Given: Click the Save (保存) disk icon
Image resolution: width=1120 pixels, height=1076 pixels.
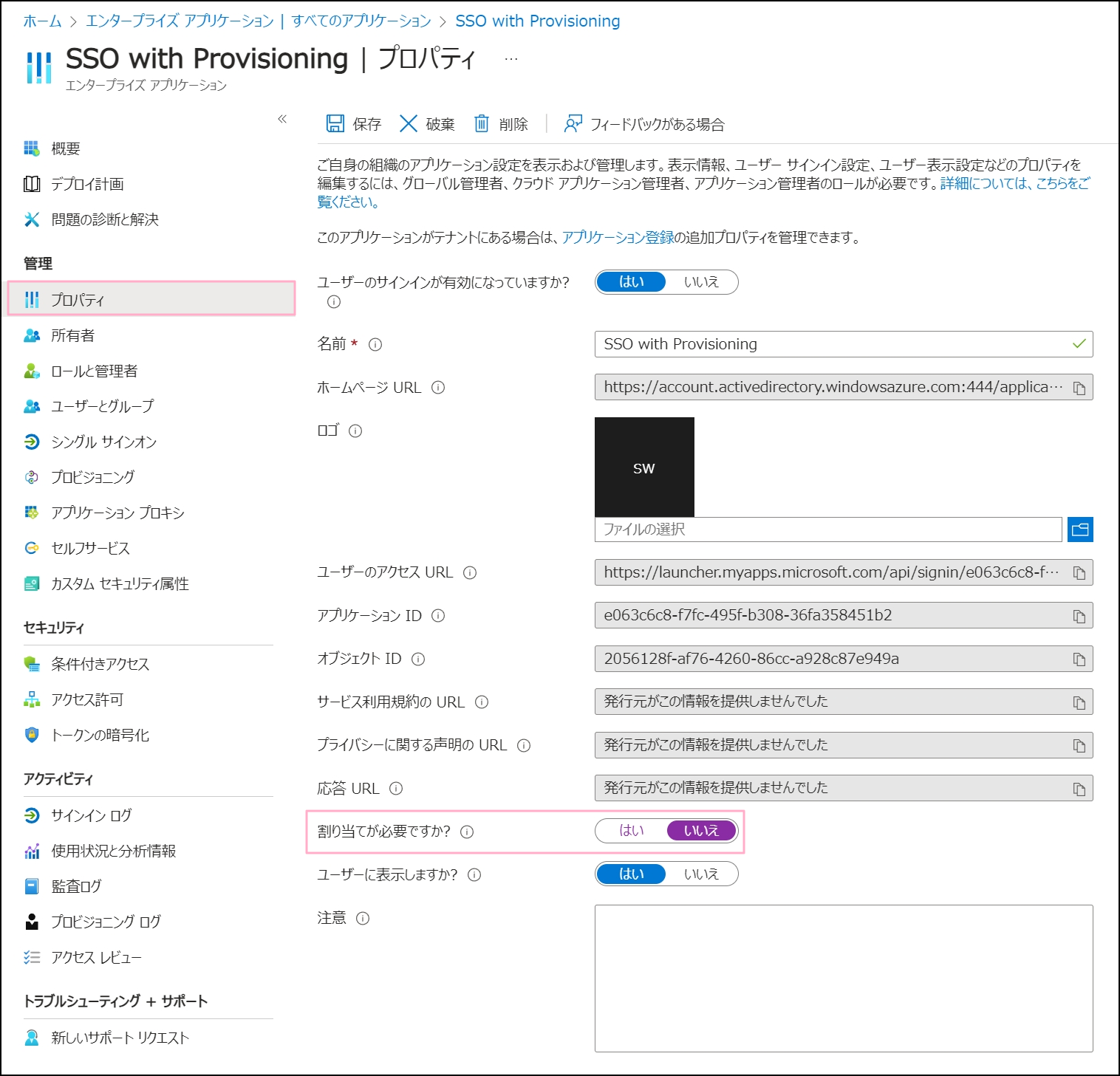Looking at the screenshot, I should coord(335,123).
